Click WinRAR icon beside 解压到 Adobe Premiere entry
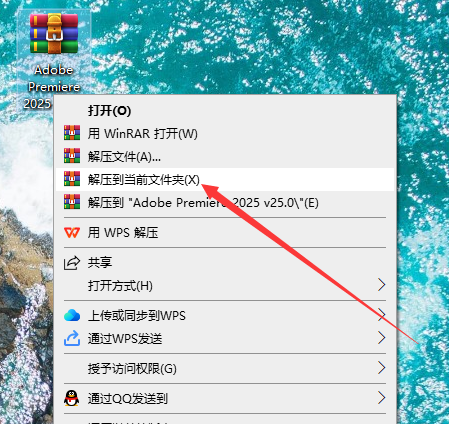The image size is (449, 424). [x=72, y=202]
